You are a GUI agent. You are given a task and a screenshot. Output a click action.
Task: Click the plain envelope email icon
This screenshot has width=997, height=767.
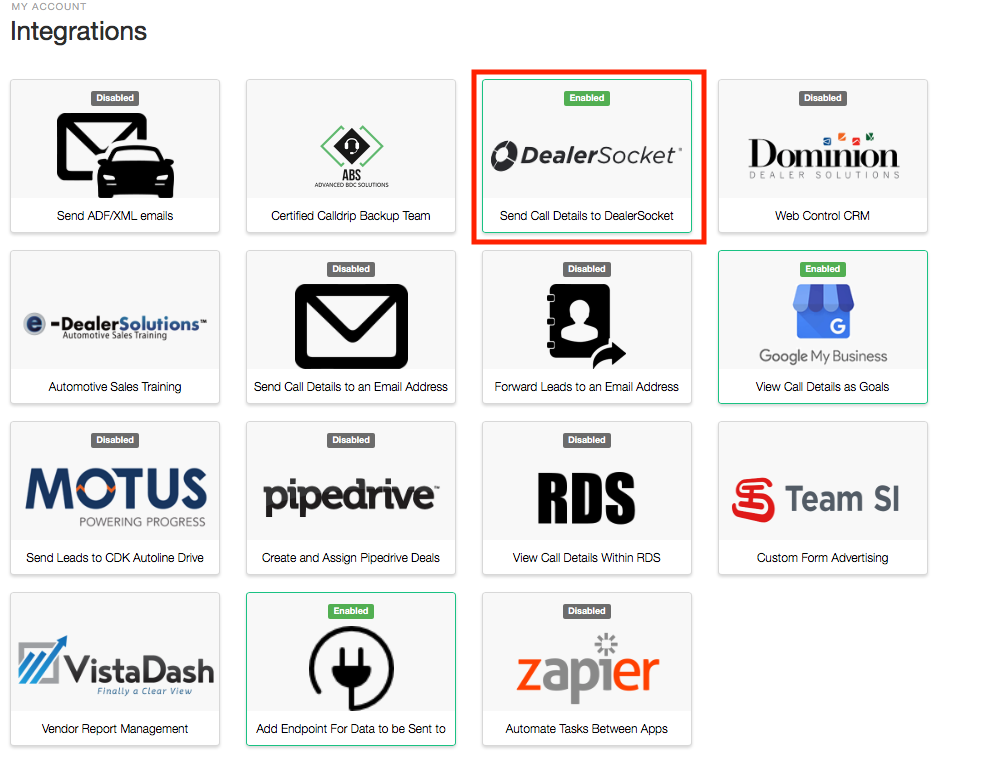coord(351,326)
